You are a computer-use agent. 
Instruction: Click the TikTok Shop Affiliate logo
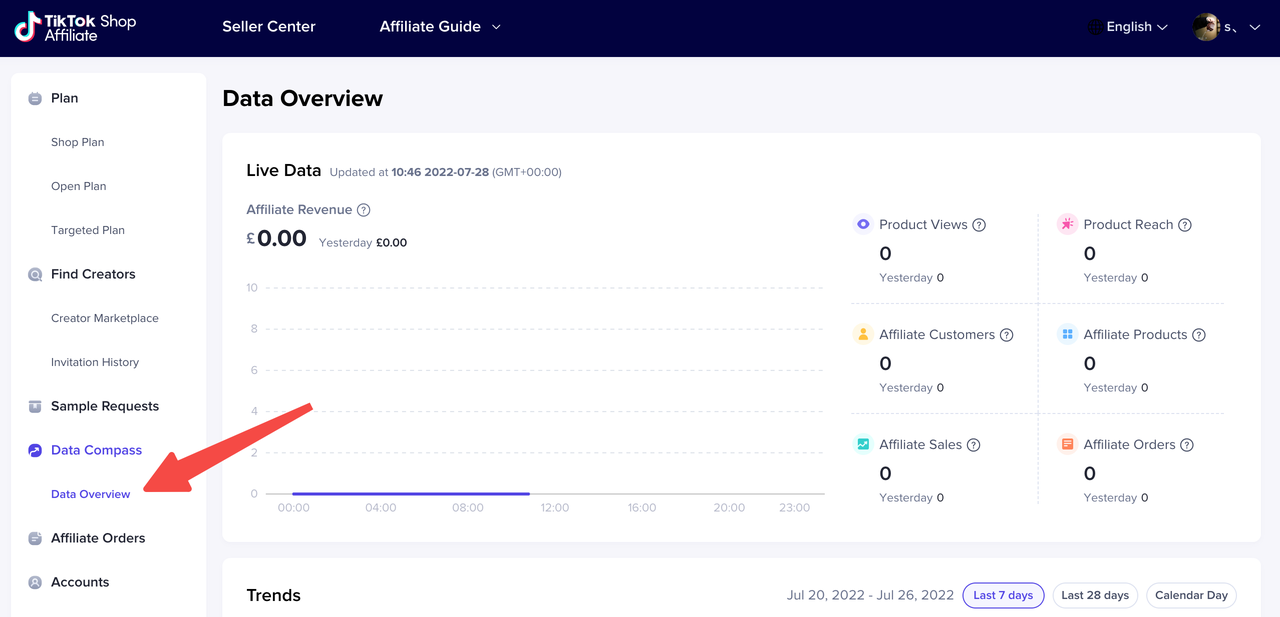[x=75, y=28]
